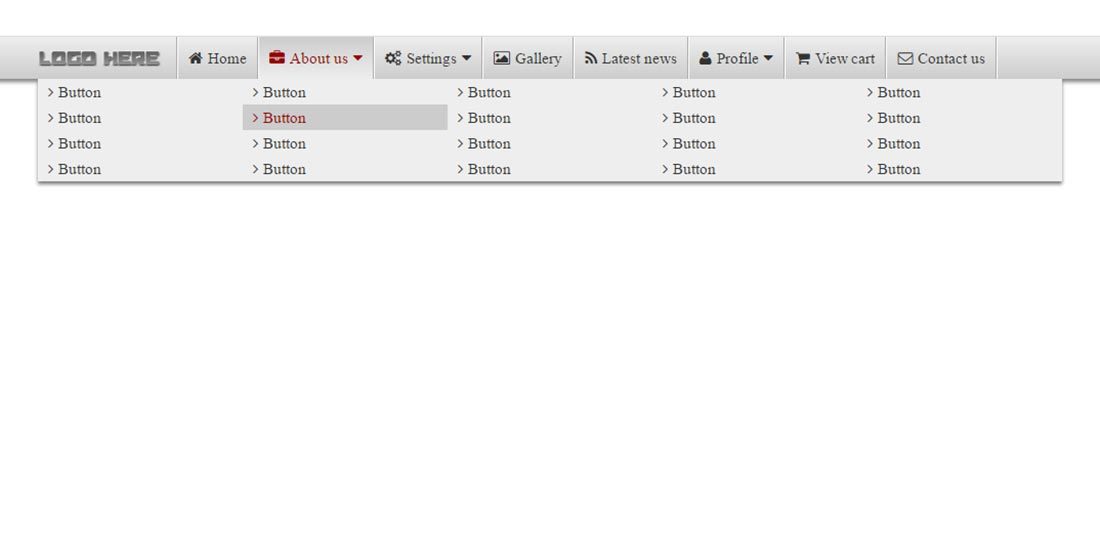Click the house icon beside Home
This screenshot has height=550, width=1100.
(195, 58)
